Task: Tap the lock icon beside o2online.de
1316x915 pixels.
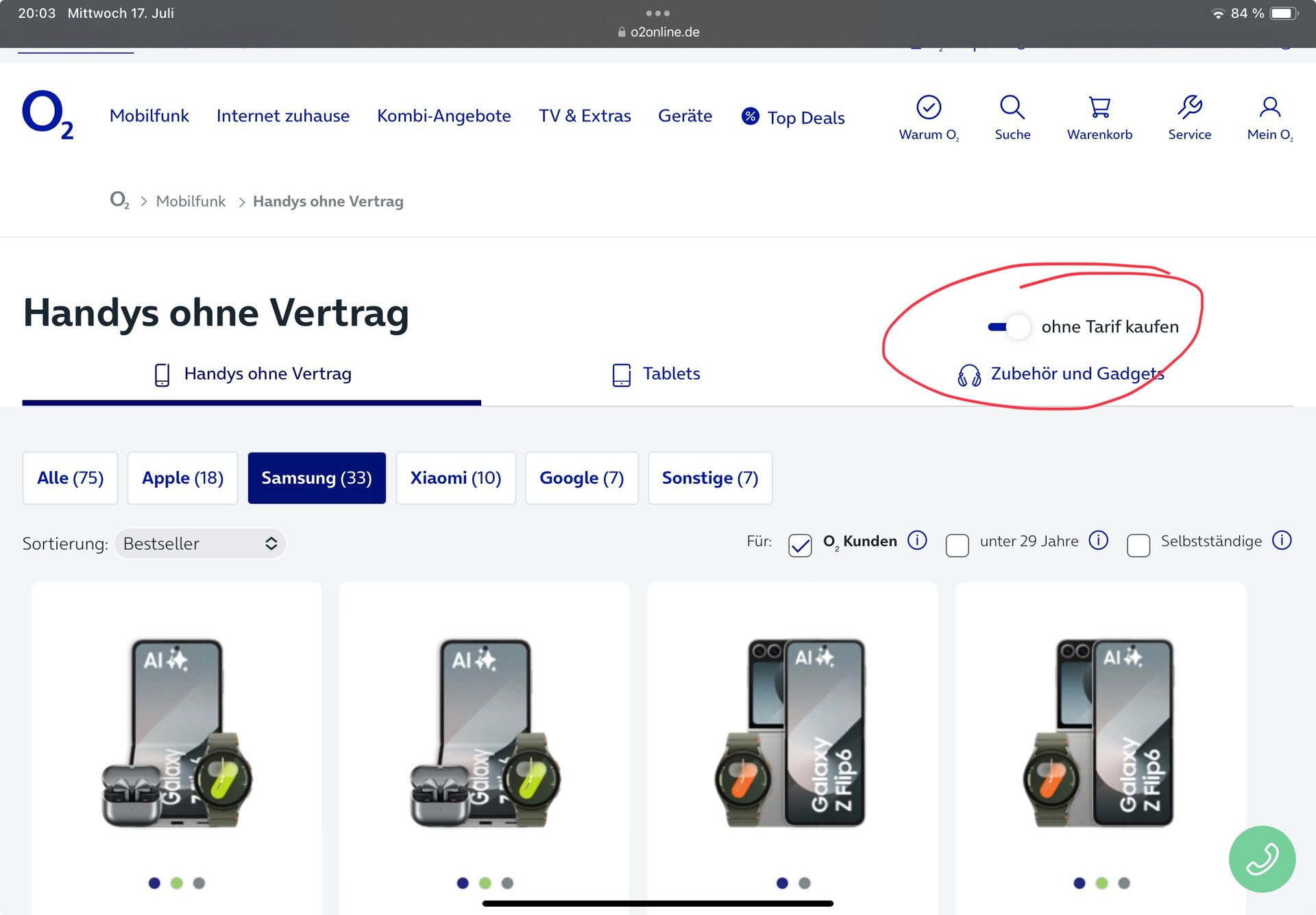Action: (x=622, y=32)
